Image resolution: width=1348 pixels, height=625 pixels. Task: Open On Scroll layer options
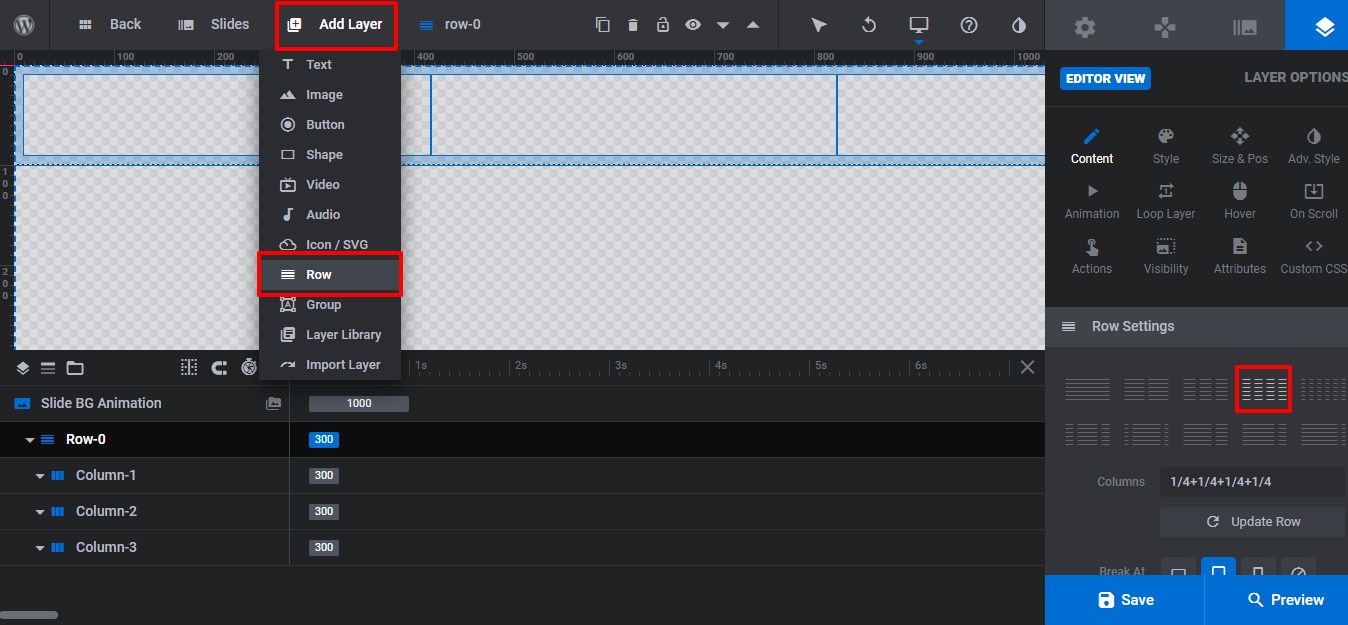[1314, 201]
